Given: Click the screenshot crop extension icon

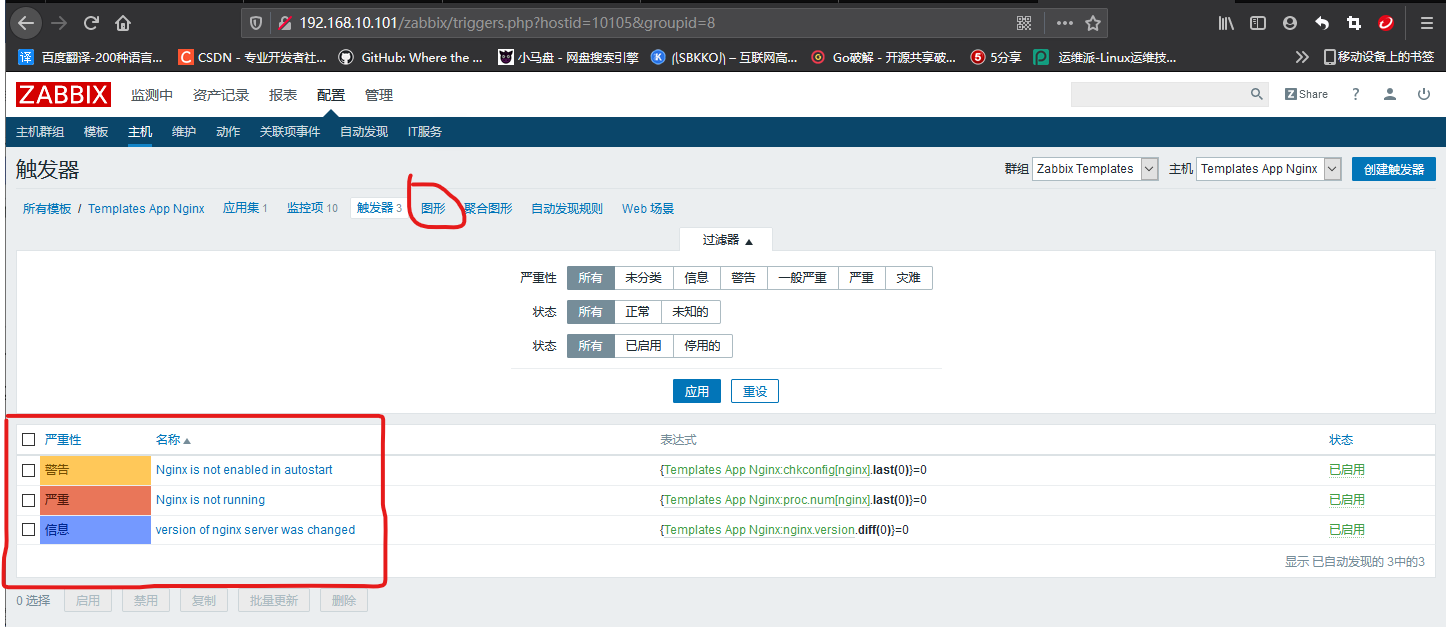Looking at the screenshot, I should [x=1354, y=22].
